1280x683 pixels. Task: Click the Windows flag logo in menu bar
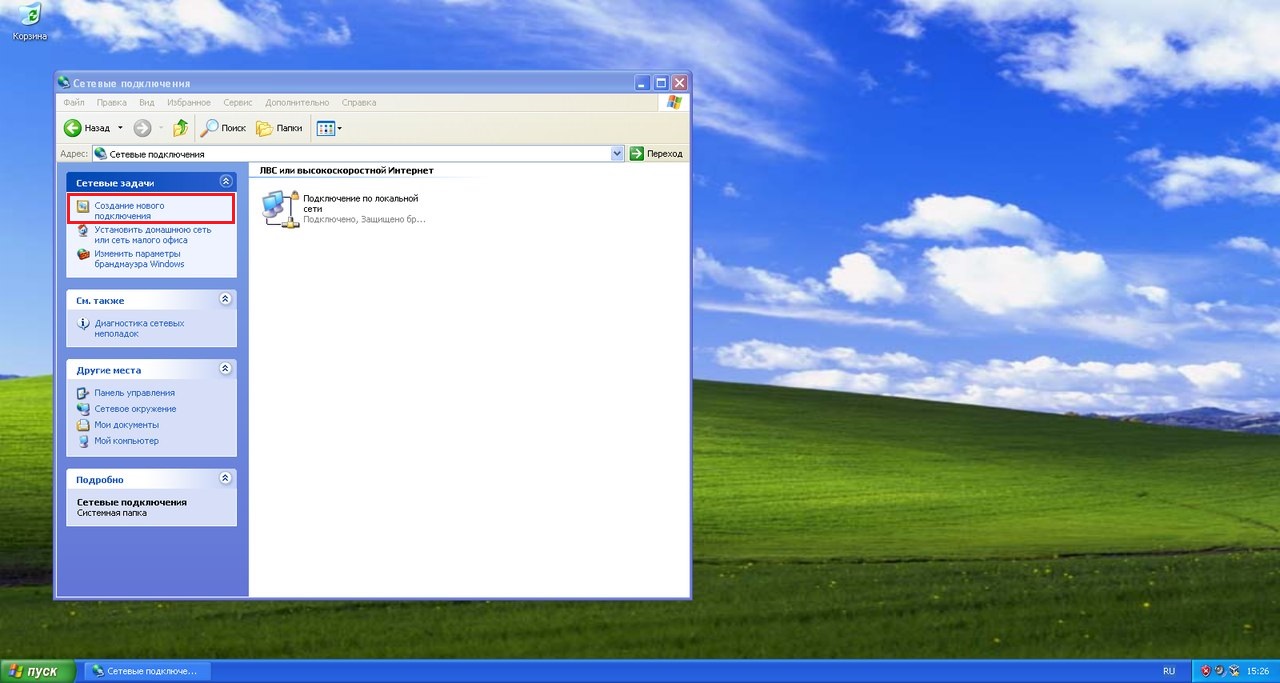(674, 103)
